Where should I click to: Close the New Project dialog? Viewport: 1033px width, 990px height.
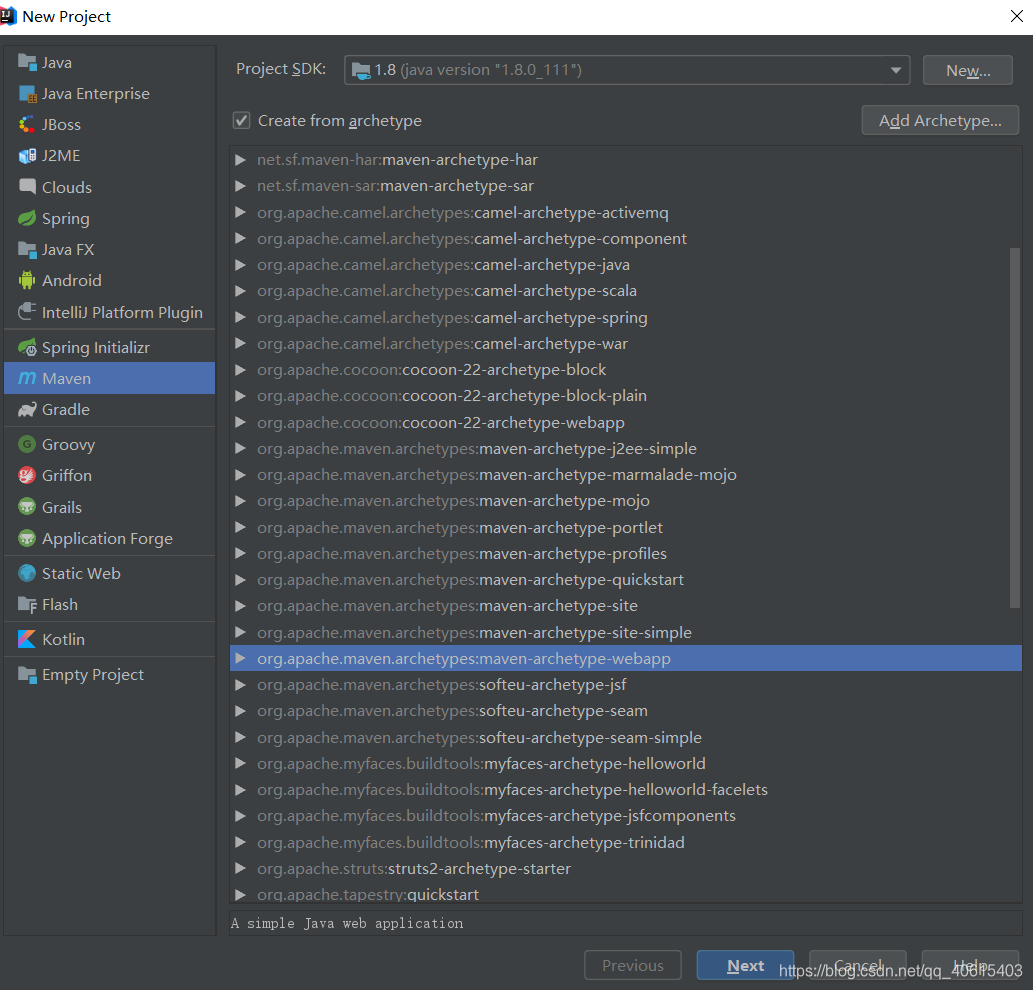[x=1017, y=16]
